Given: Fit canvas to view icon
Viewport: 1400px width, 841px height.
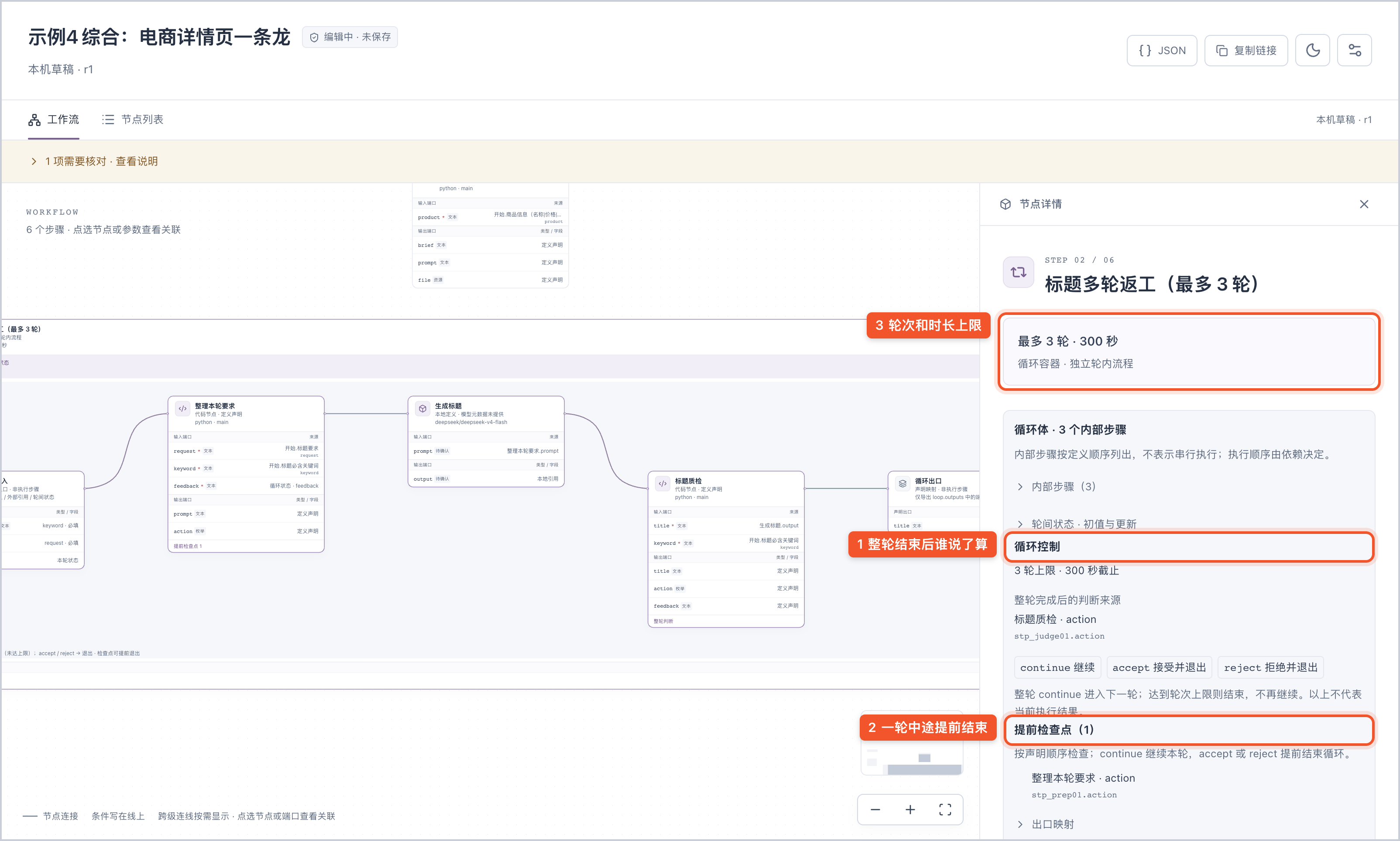Looking at the screenshot, I should tap(945, 810).
